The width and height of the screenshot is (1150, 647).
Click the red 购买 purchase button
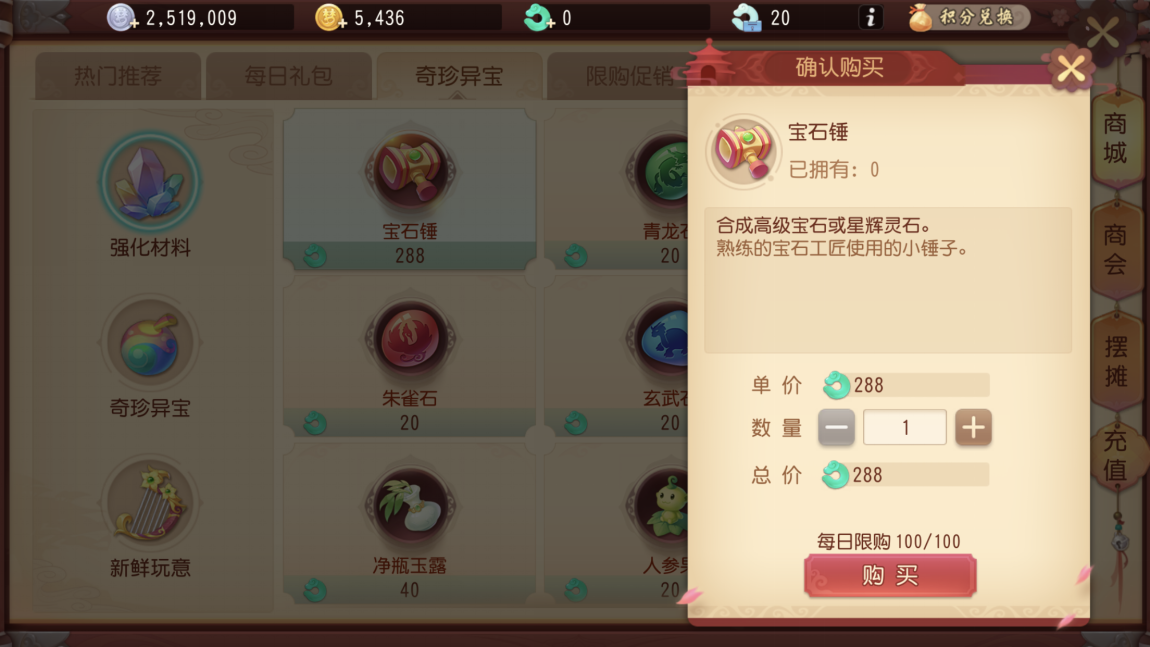pyautogui.click(x=890, y=575)
